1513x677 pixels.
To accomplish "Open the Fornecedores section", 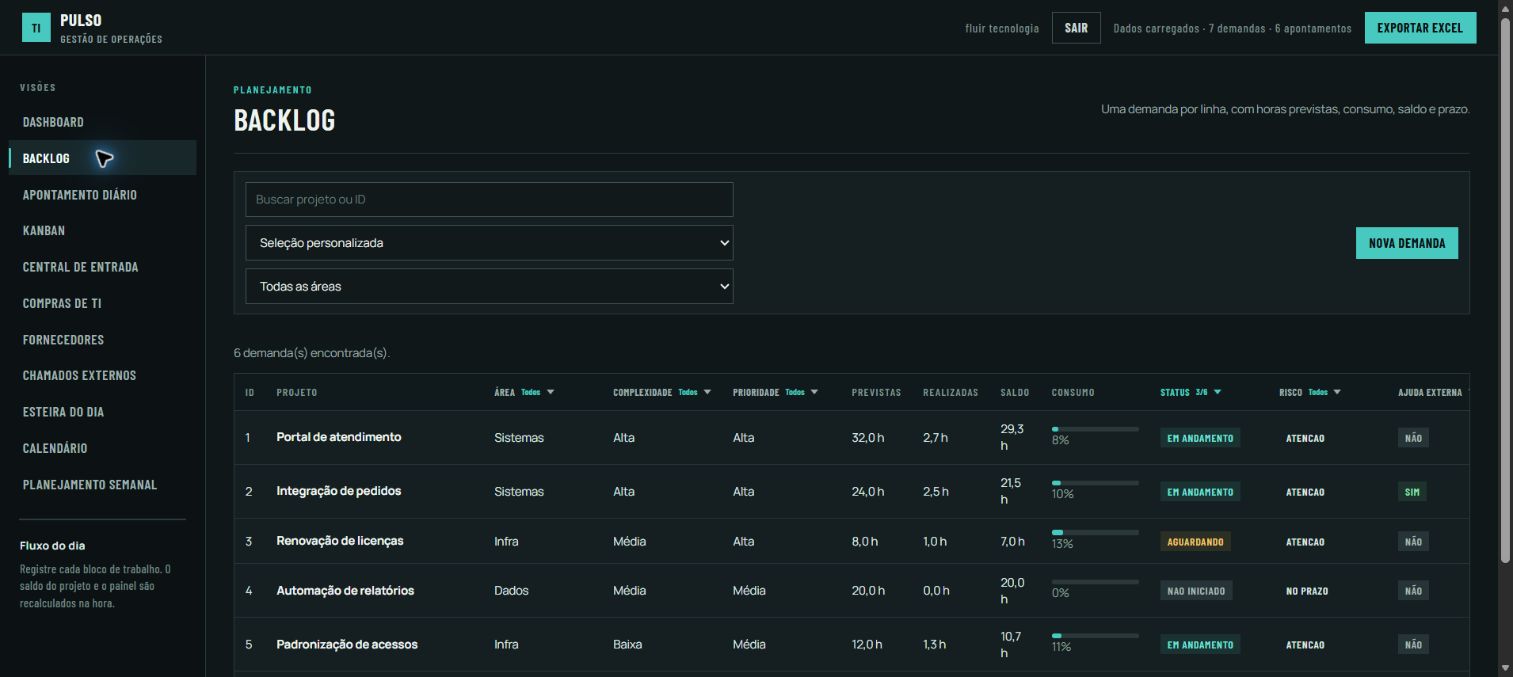I will pos(63,340).
